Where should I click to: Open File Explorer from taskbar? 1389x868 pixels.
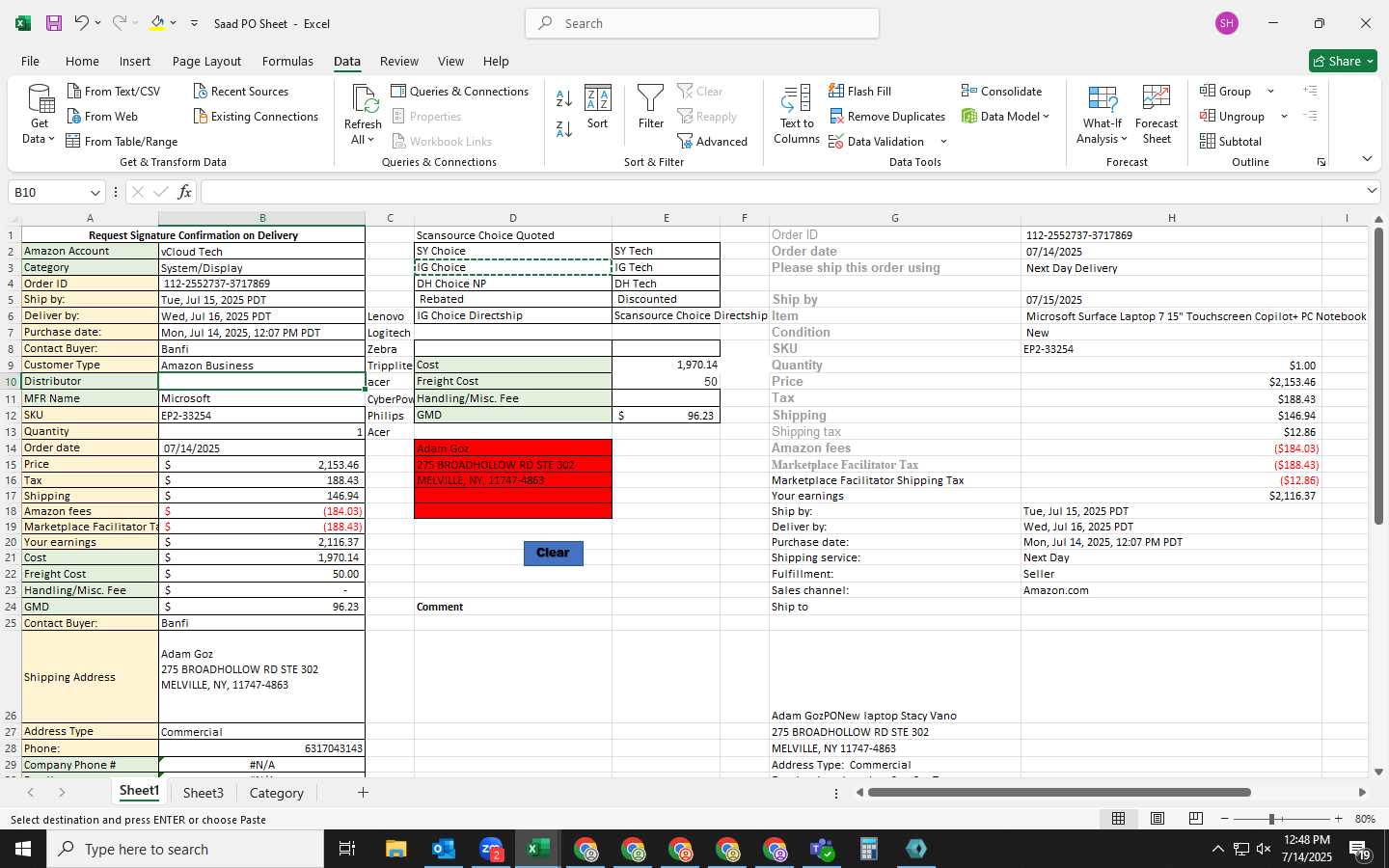pyautogui.click(x=396, y=849)
